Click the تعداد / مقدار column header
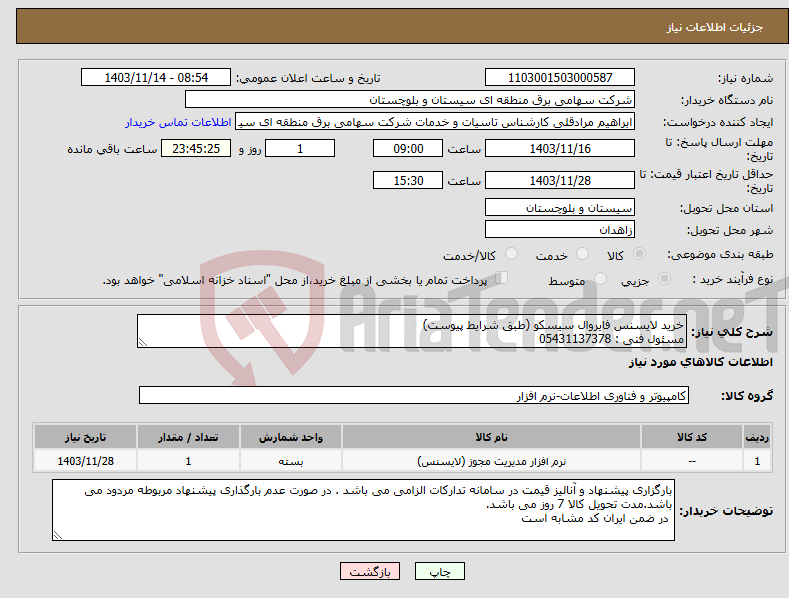789x598 pixels. [x=188, y=437]
